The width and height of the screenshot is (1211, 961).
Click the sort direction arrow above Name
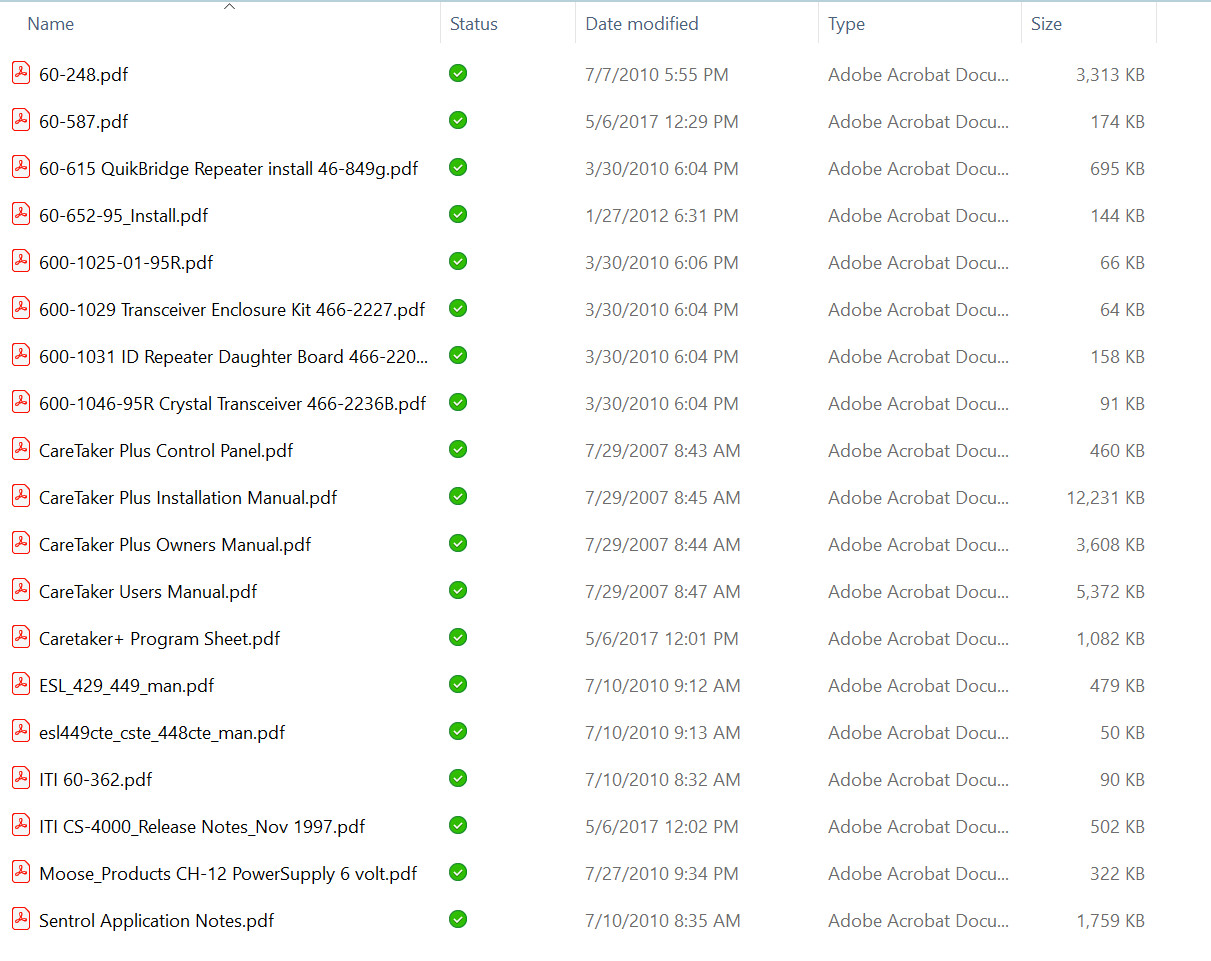[x=229, y=7]
